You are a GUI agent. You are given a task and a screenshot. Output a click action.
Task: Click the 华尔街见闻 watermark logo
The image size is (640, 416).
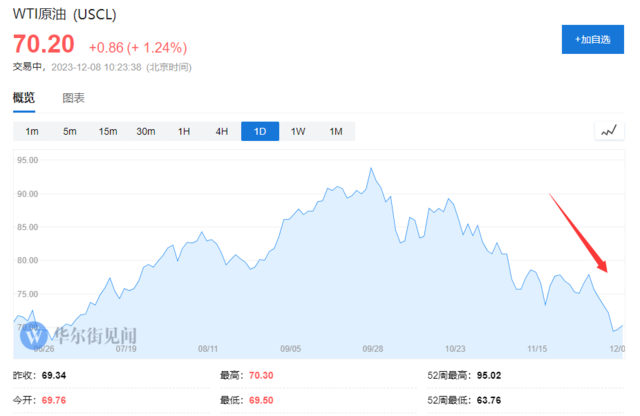pos(76,337)
